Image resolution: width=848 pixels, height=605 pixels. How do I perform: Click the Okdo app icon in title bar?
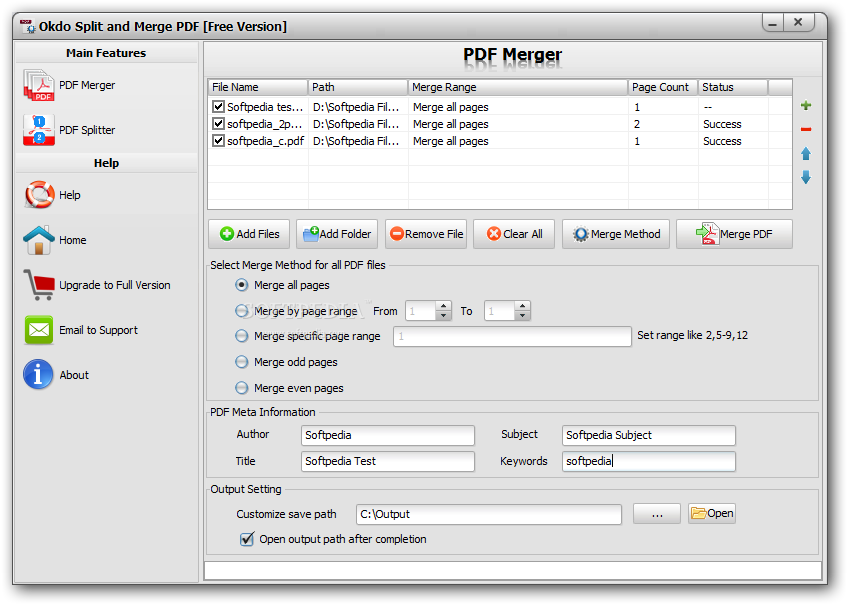pyautogui.click(x=28, y=26)
